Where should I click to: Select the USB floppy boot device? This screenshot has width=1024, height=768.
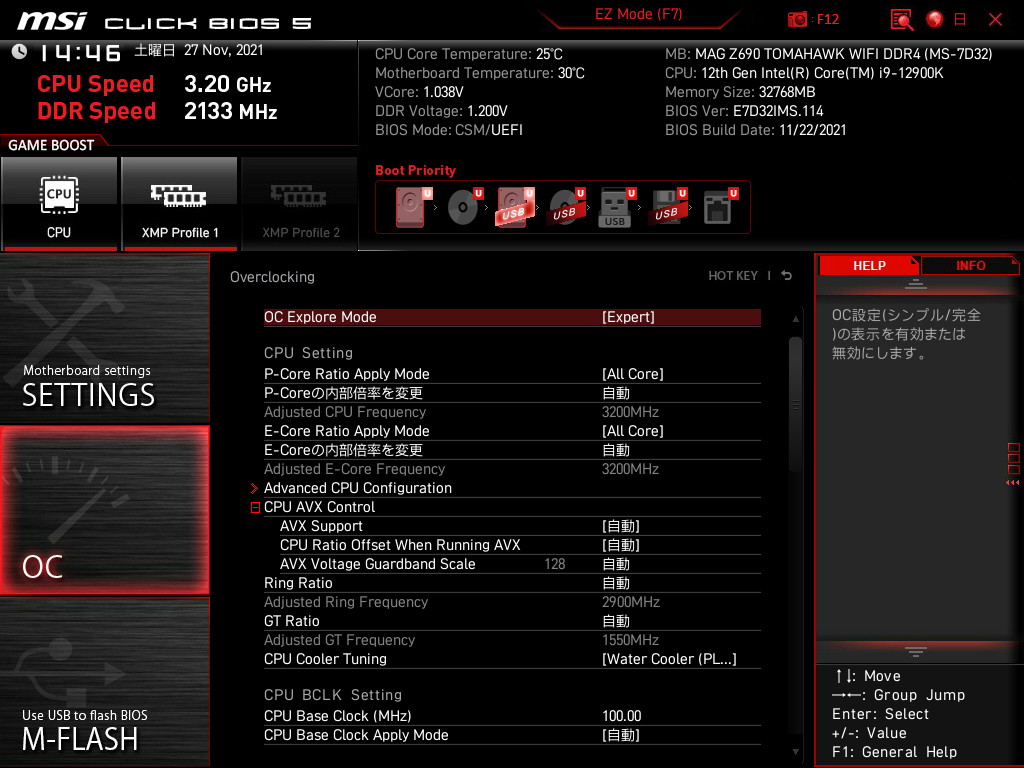(667, 207)
